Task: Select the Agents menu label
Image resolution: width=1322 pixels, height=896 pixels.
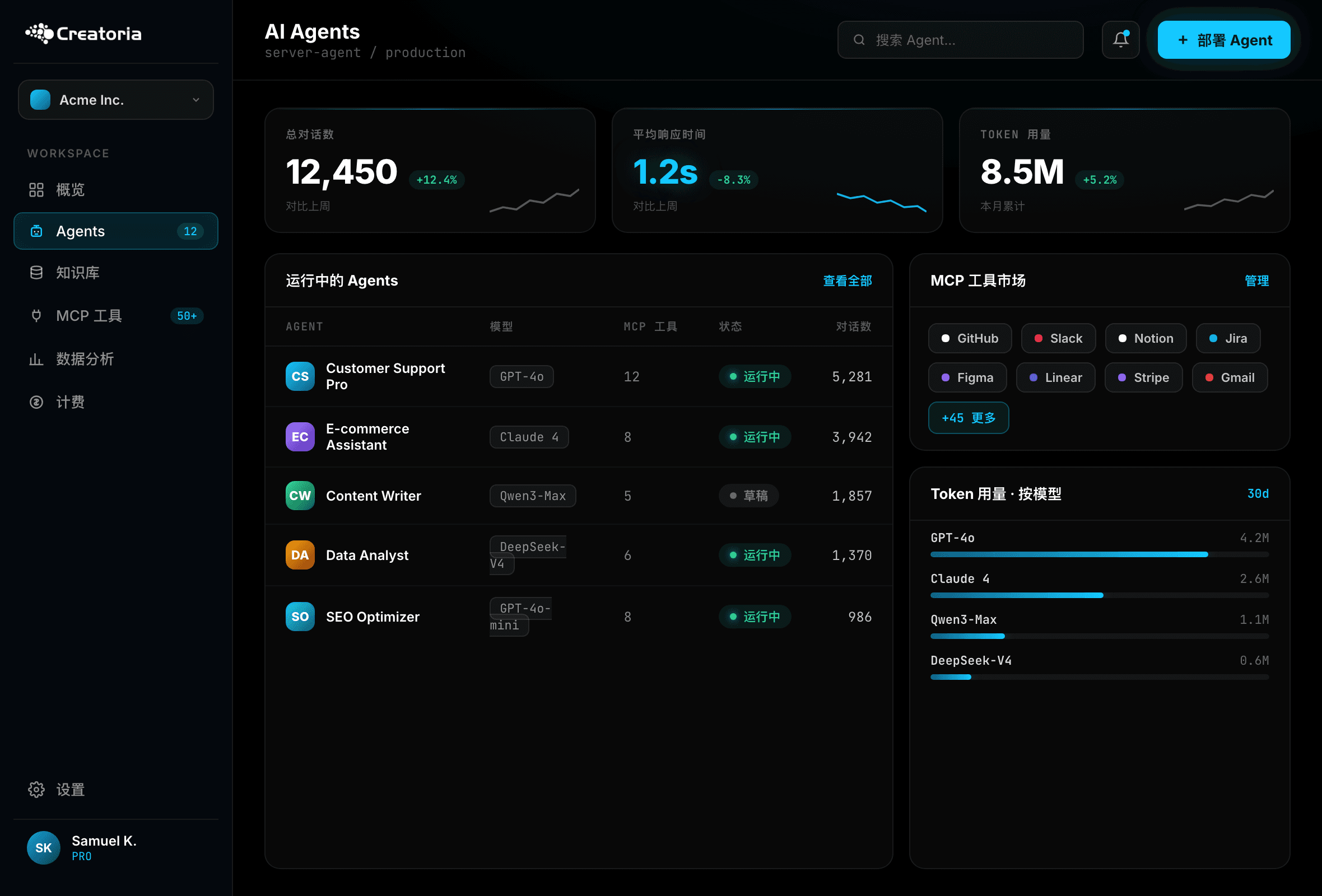Action: (80, 231)
